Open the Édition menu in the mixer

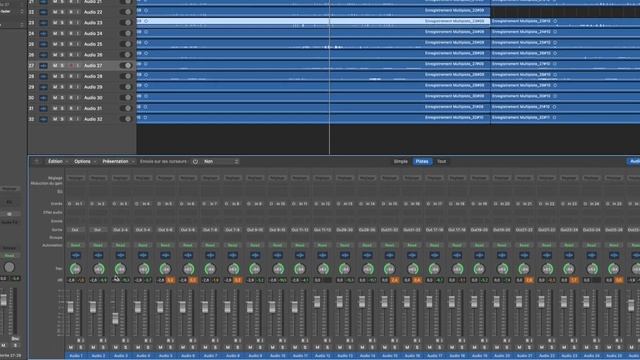pyautogui.click(x=58, y=162)
